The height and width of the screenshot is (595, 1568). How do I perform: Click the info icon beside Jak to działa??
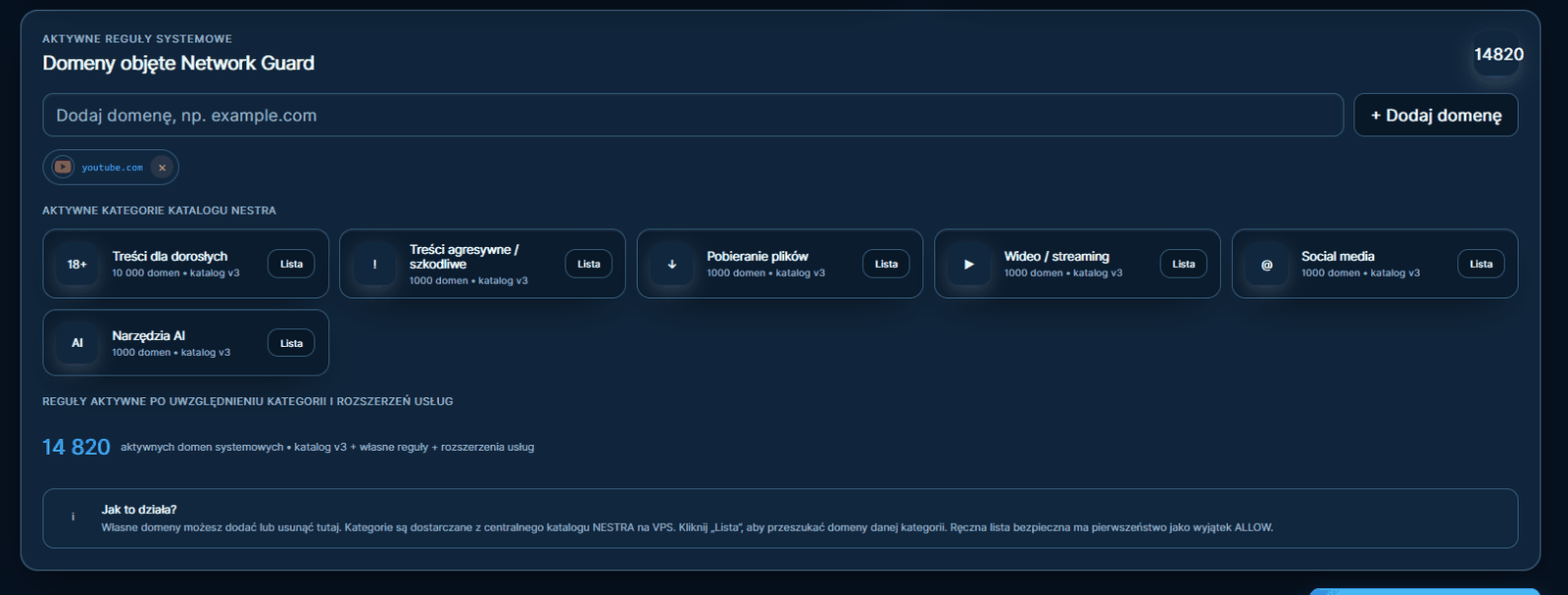[73, 517]
